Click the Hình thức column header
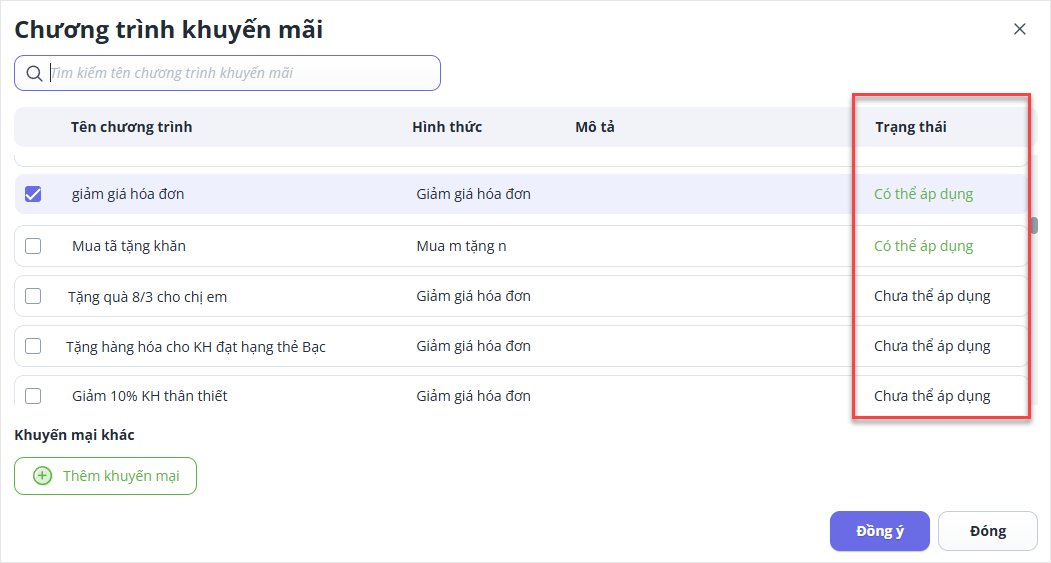The height and width of the screenshot is (563, 1051). [x=447, y=127]
